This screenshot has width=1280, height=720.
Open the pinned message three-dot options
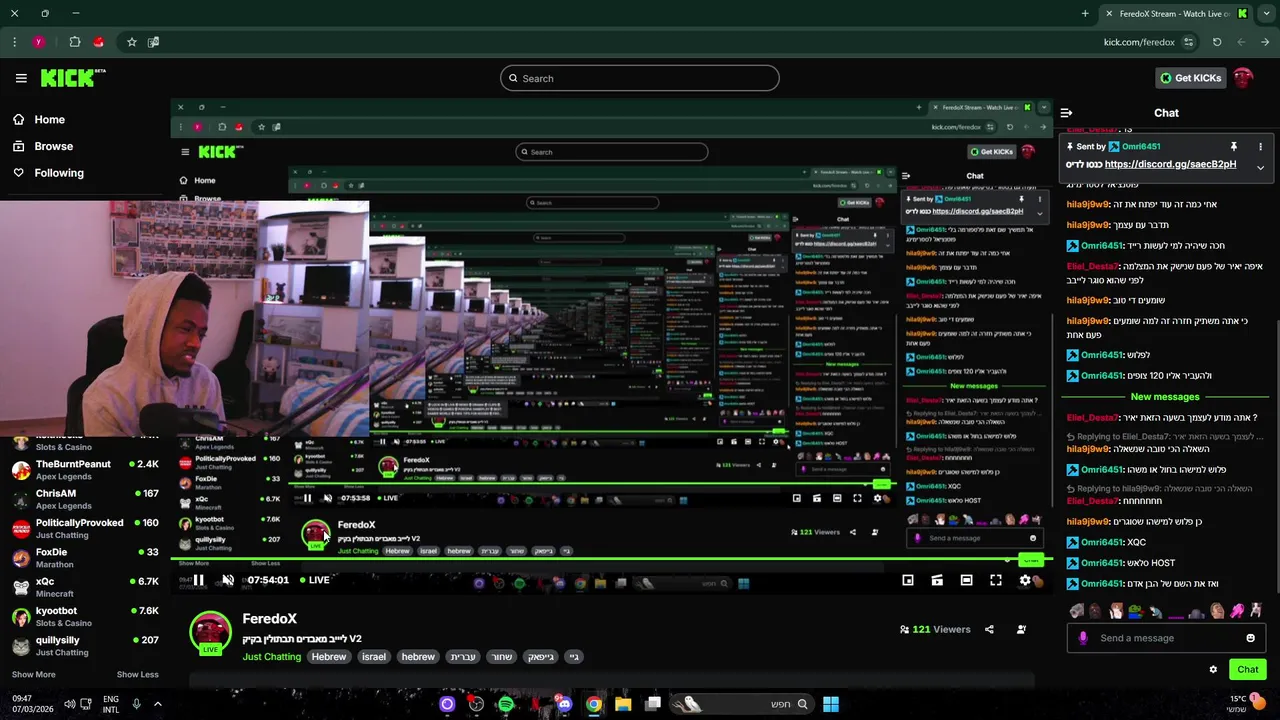pos(1260,147)
